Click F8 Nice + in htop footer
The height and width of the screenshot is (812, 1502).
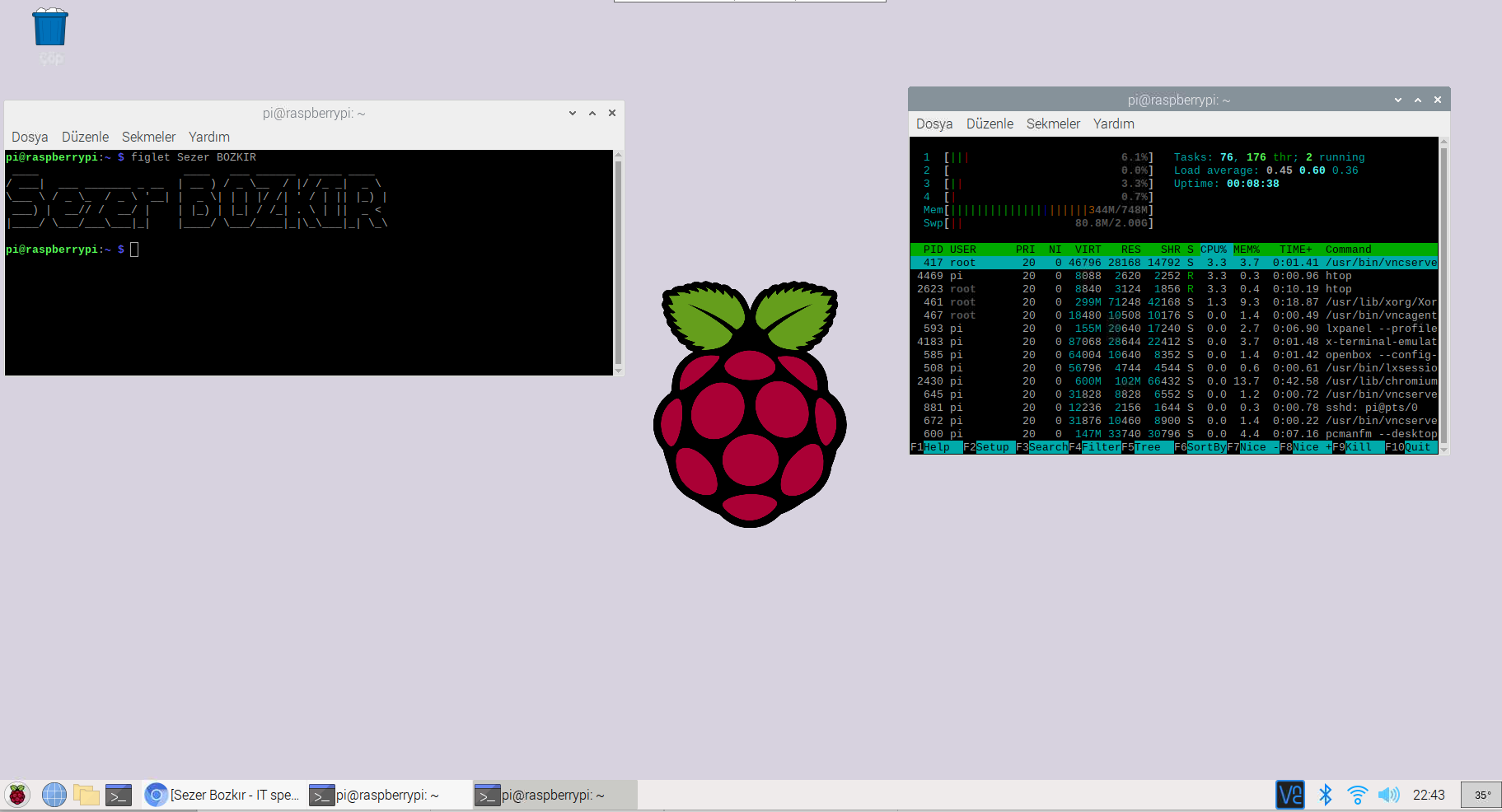coord(1305,447)
